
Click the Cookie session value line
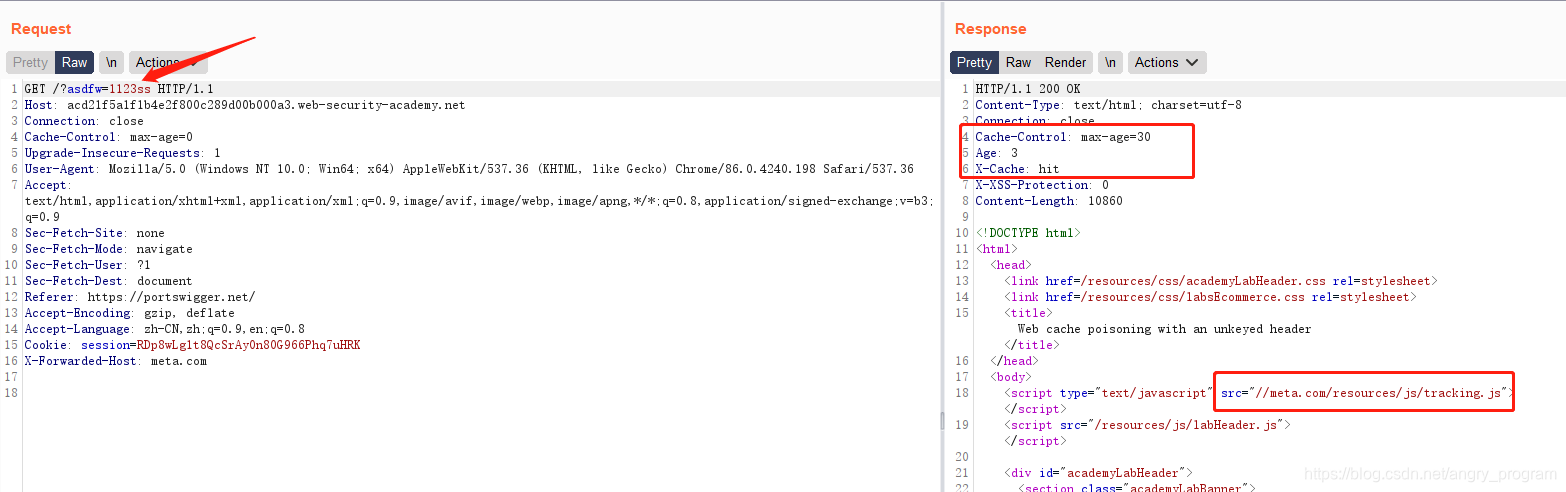(x=193, y=345)
